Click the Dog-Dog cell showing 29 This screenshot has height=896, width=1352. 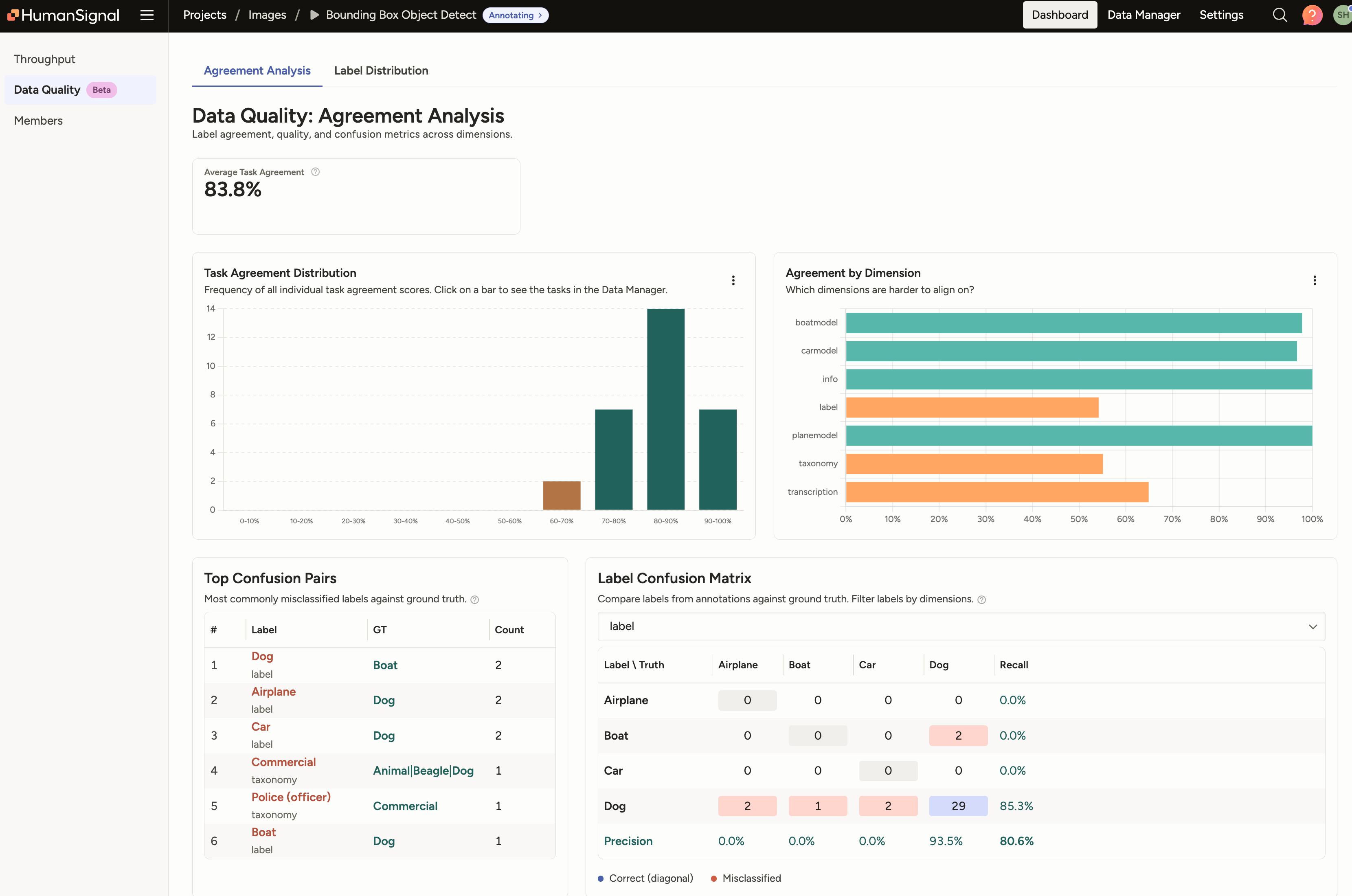click(958, 806)
